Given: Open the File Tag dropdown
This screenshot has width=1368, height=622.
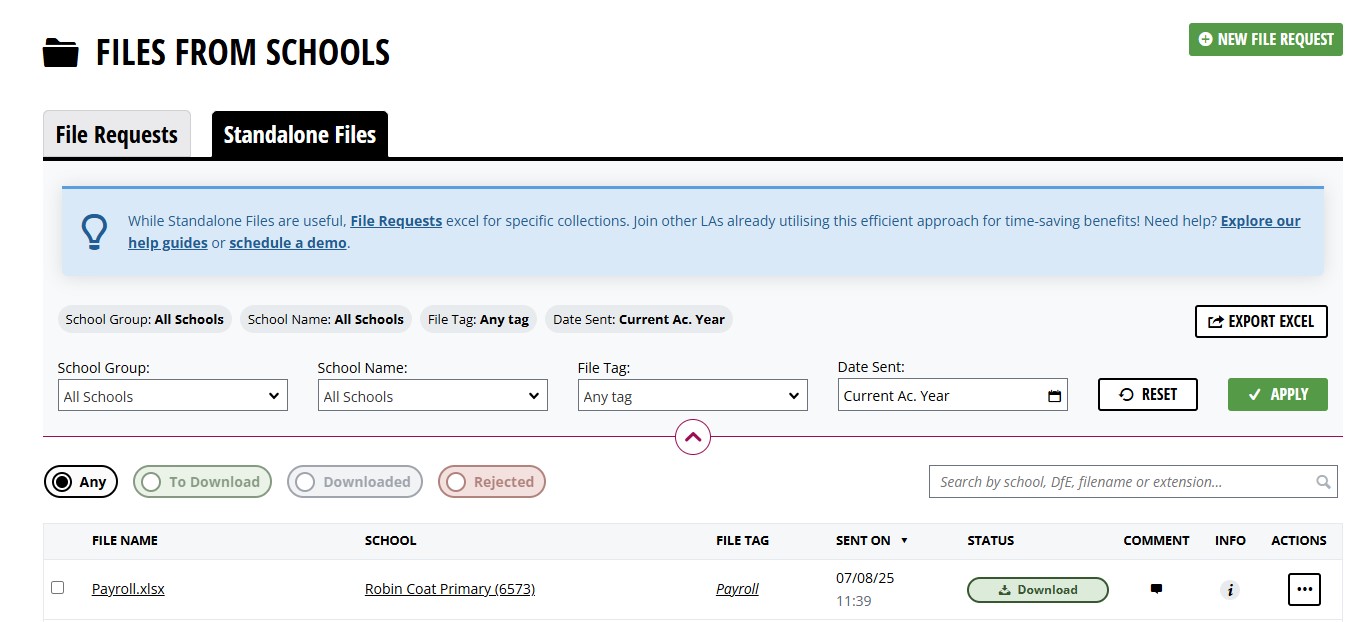Looking at the screenshot, I should click(693, 396).
